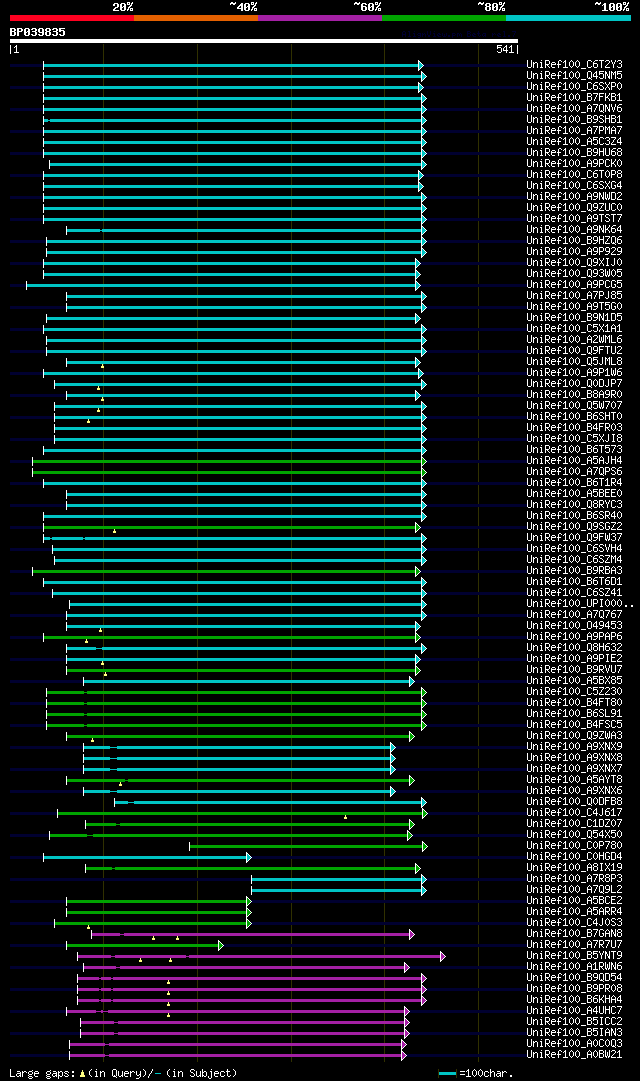Click the UniRef100_A4UHC7 label
This screenshot has width=640, height=1081.
point(574,1011)
